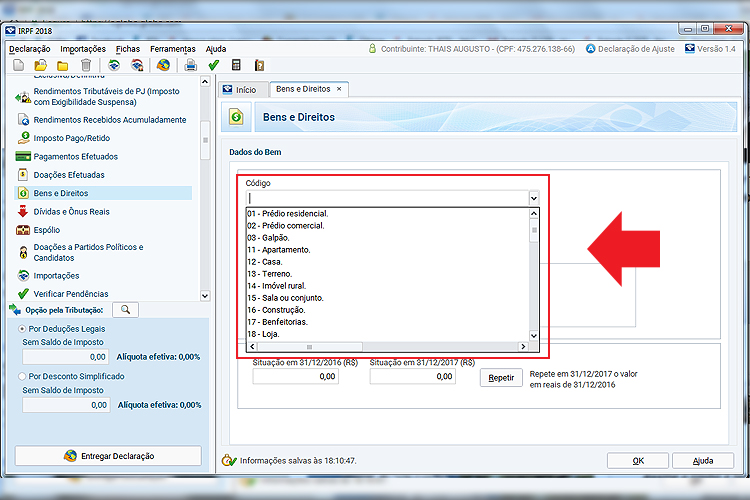750x500 pixels.
Task: Click the code list down scroll arrow
Action: point(534,335)
